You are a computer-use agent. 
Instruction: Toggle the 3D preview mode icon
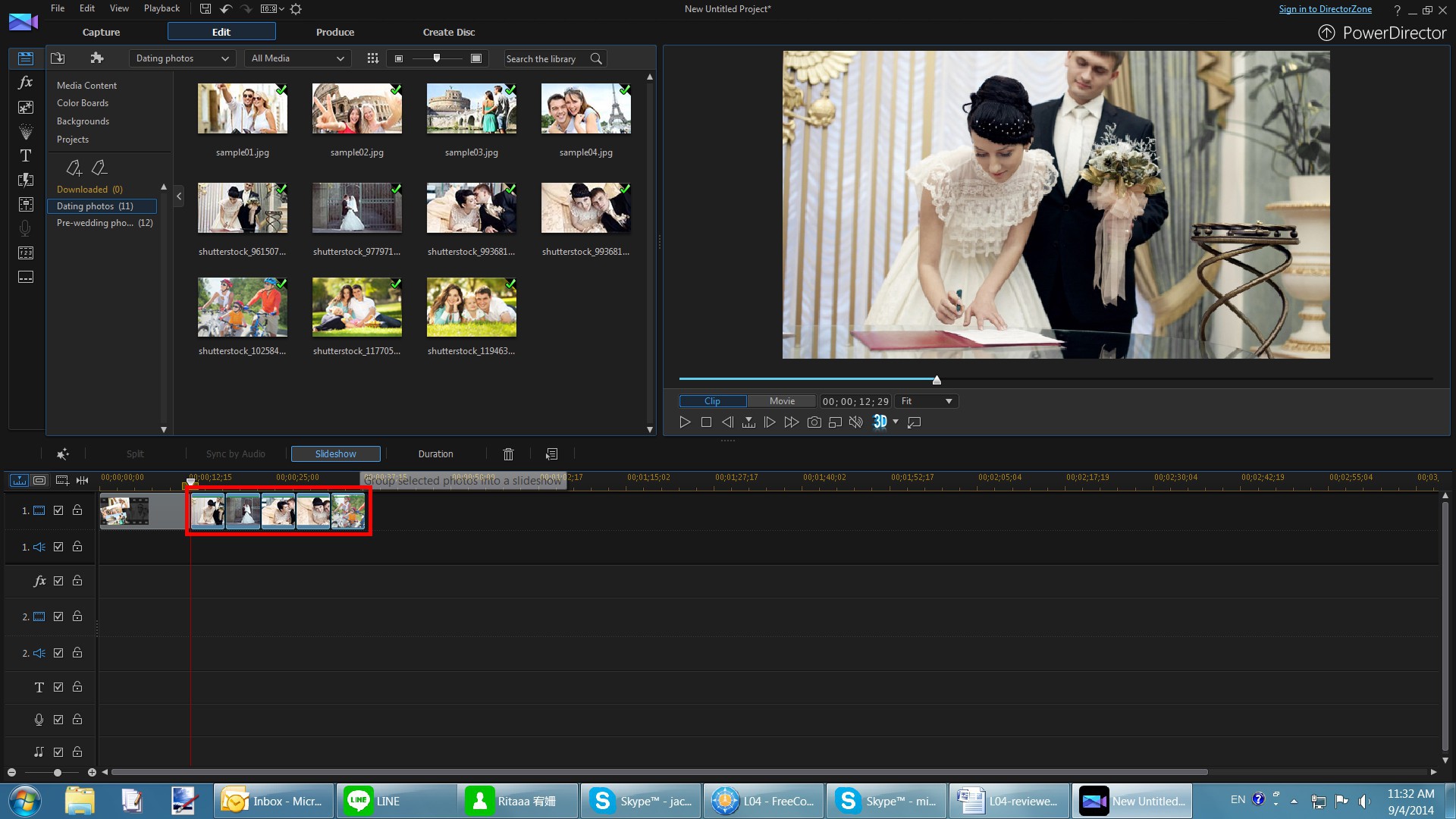(x=880, y=422)
